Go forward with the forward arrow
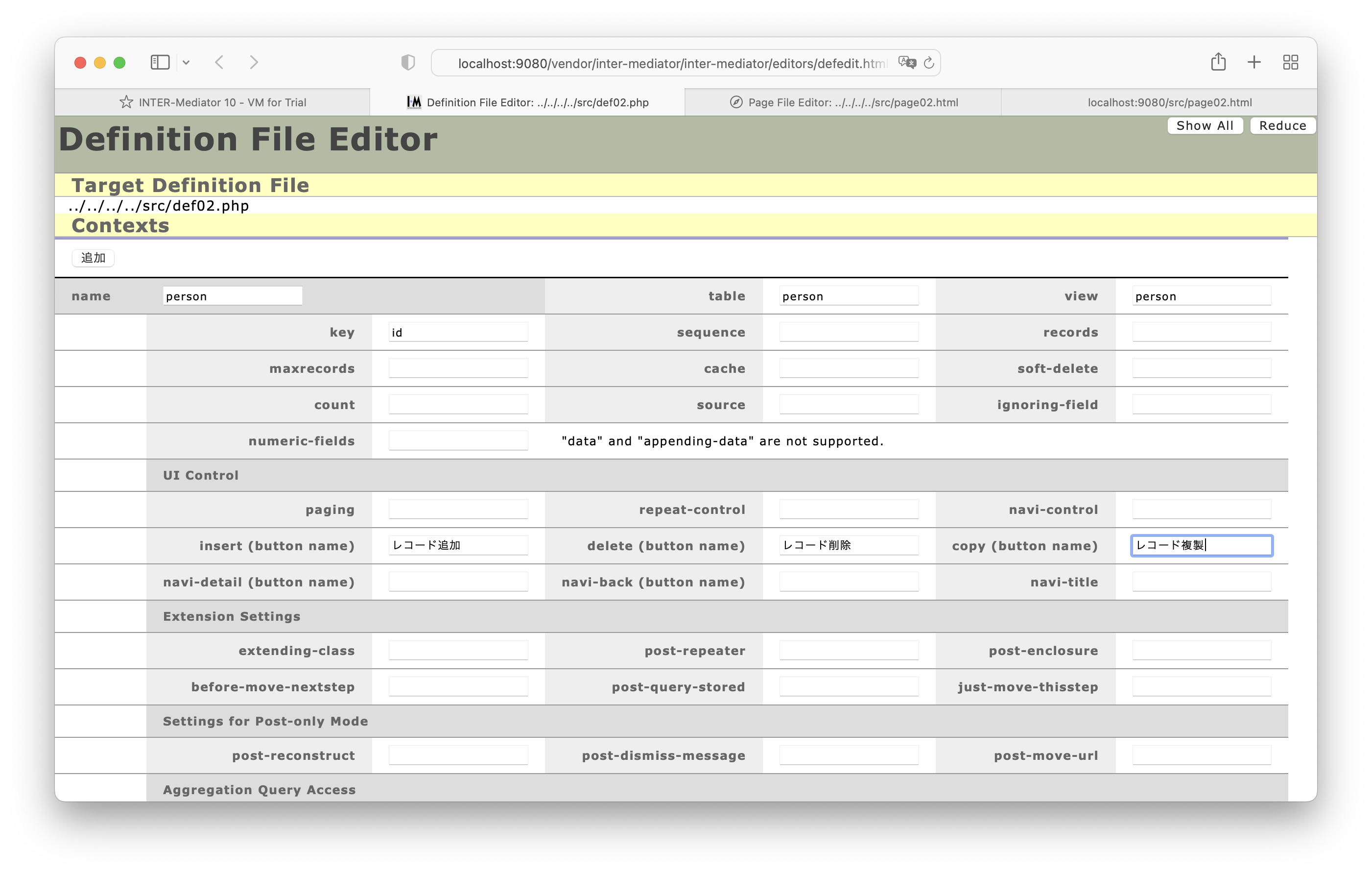This screenshot has height=874, width=1372. point(254,62)
